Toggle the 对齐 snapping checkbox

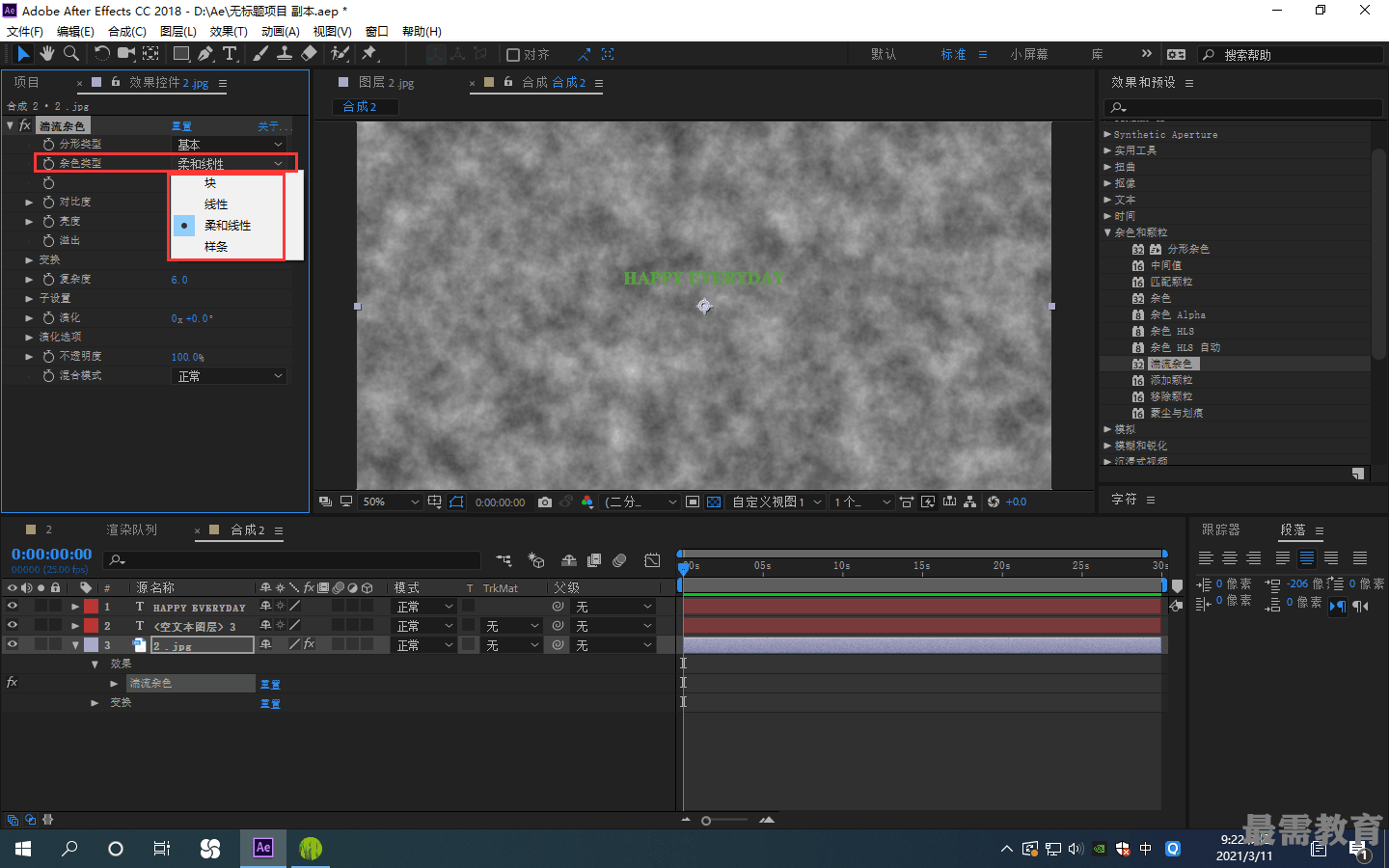point(513,55)
